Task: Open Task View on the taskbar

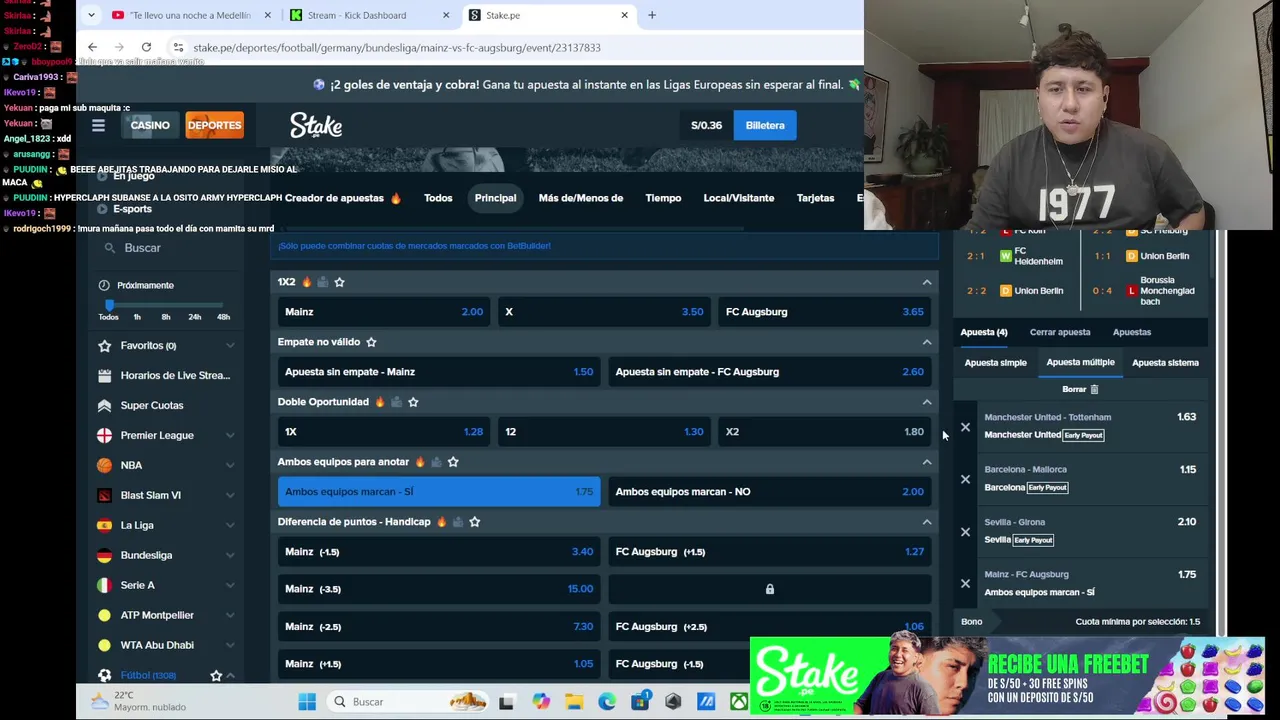Action: (x=507, y=702)
